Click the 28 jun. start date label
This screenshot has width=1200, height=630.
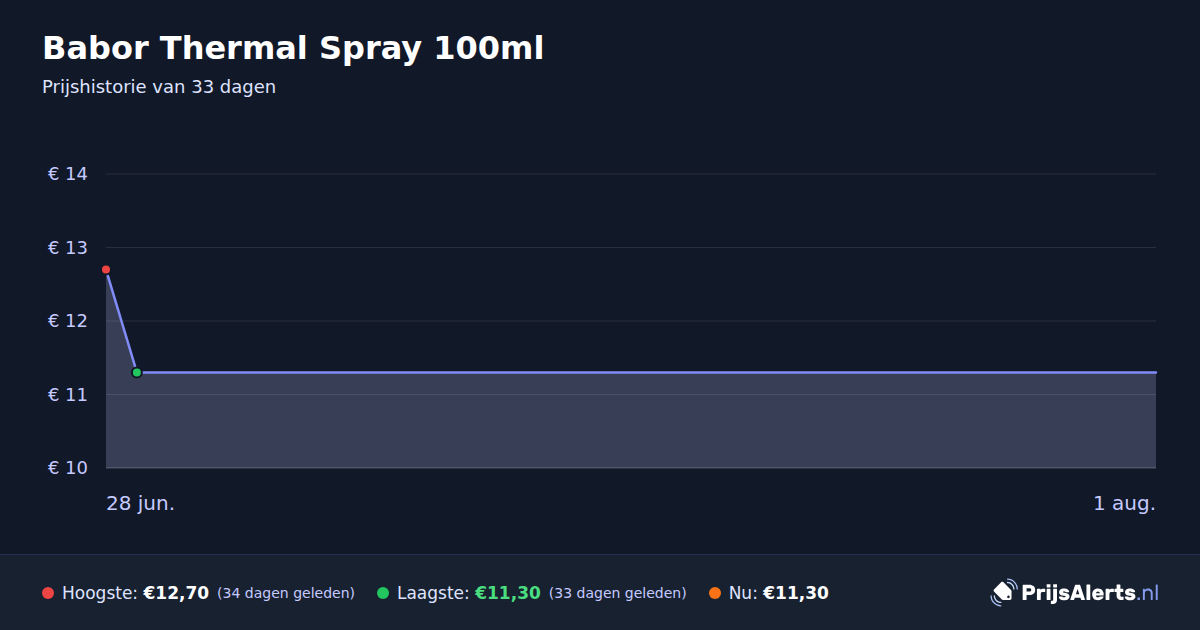click(141, 504)
